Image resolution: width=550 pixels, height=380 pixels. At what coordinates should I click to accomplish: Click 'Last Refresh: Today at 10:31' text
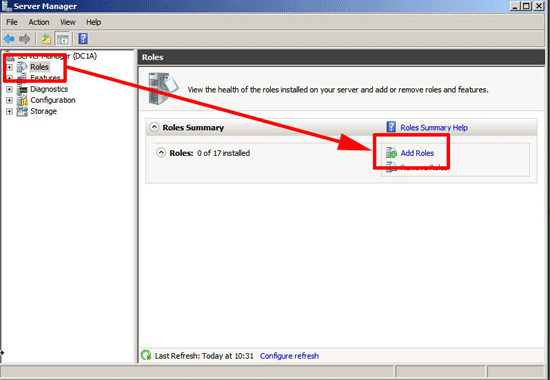point(204,356)
